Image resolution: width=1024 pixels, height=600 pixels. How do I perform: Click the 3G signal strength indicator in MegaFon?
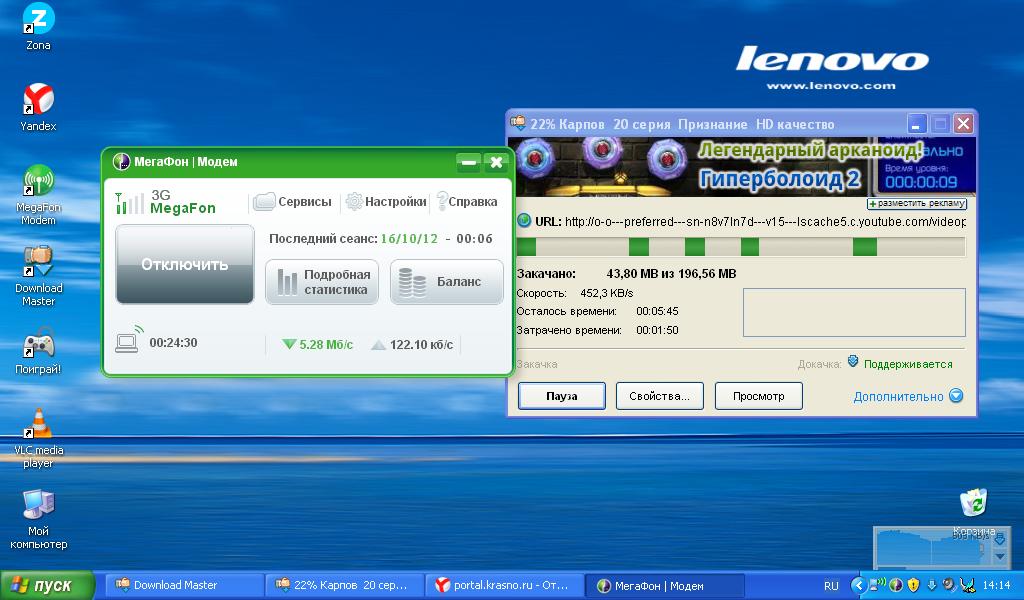pyautogui.click(x=129, y=202)
